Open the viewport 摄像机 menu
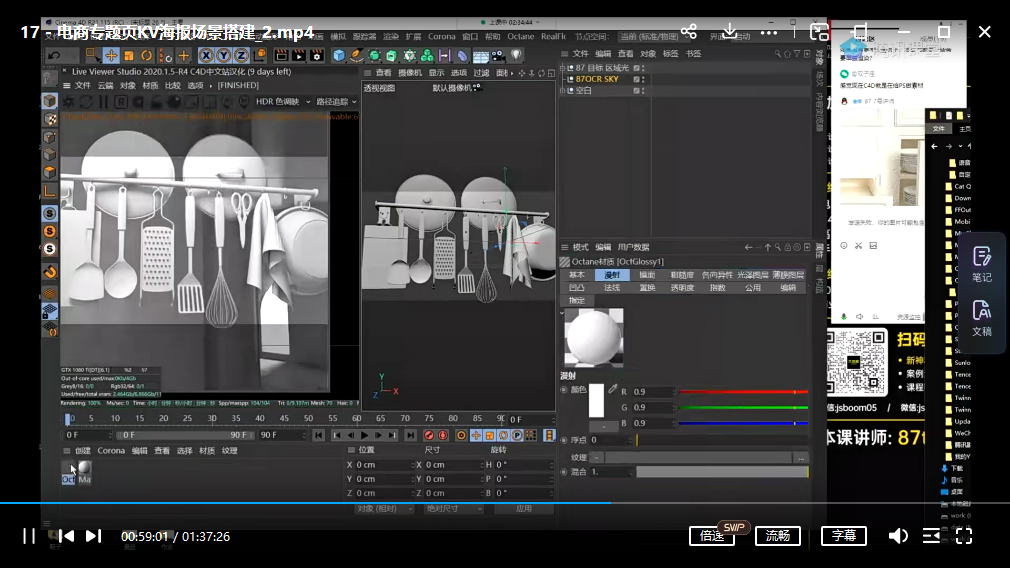1010x568 pixels. click(x=410, y=73)
